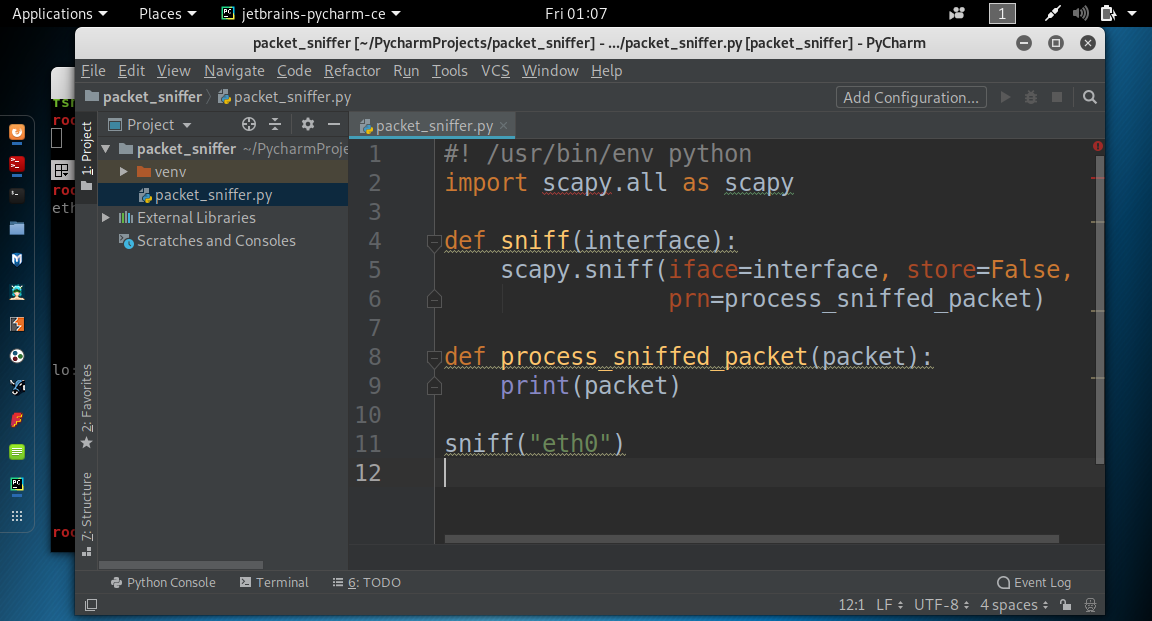1152x621 pixels.
Task: Click Add Configuration button
Action: tap(910, 97)
